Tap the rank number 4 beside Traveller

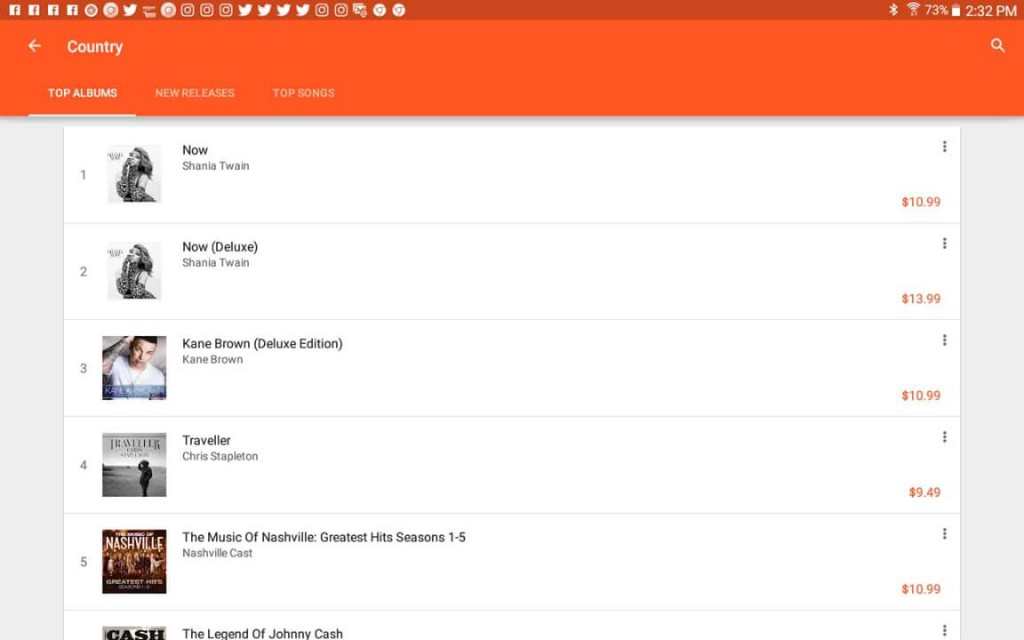coord(83,465)
